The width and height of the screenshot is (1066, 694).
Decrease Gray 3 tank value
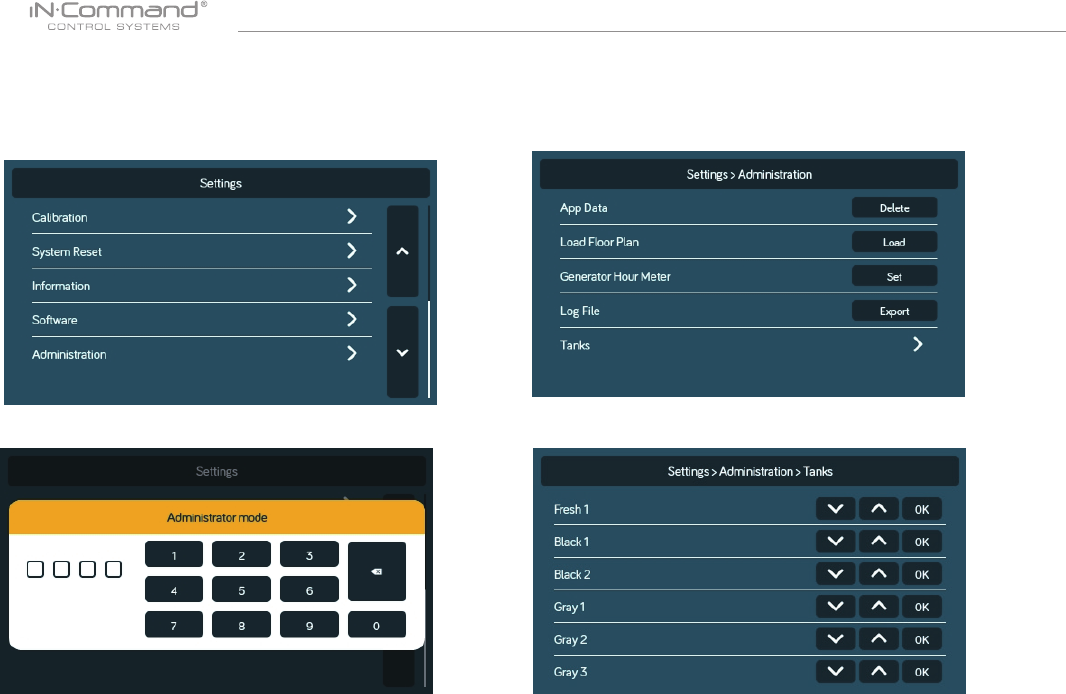tap(836, 672)
